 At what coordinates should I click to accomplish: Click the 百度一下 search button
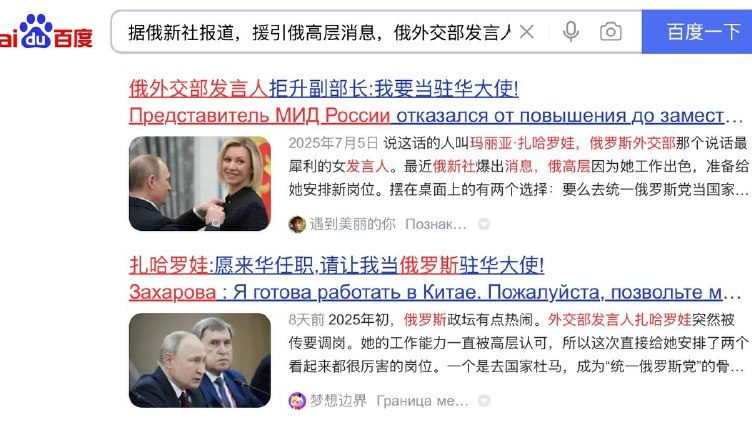pos(697,32)
